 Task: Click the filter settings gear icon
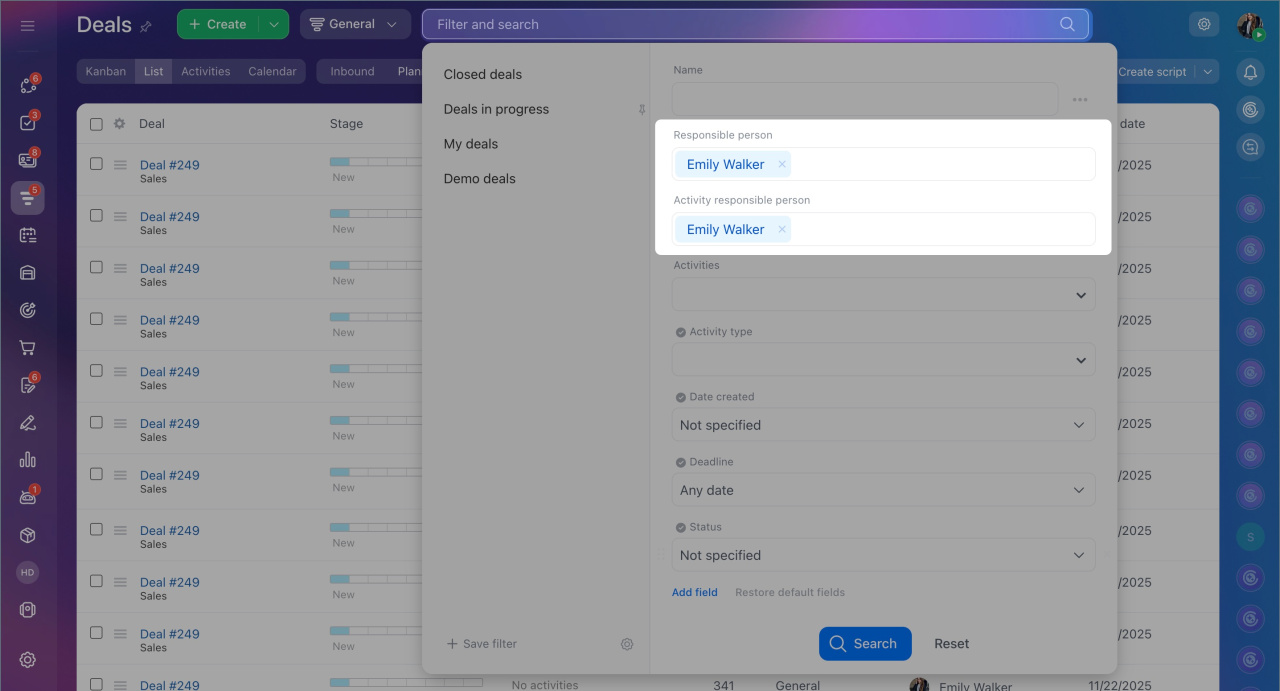point(627,644)
